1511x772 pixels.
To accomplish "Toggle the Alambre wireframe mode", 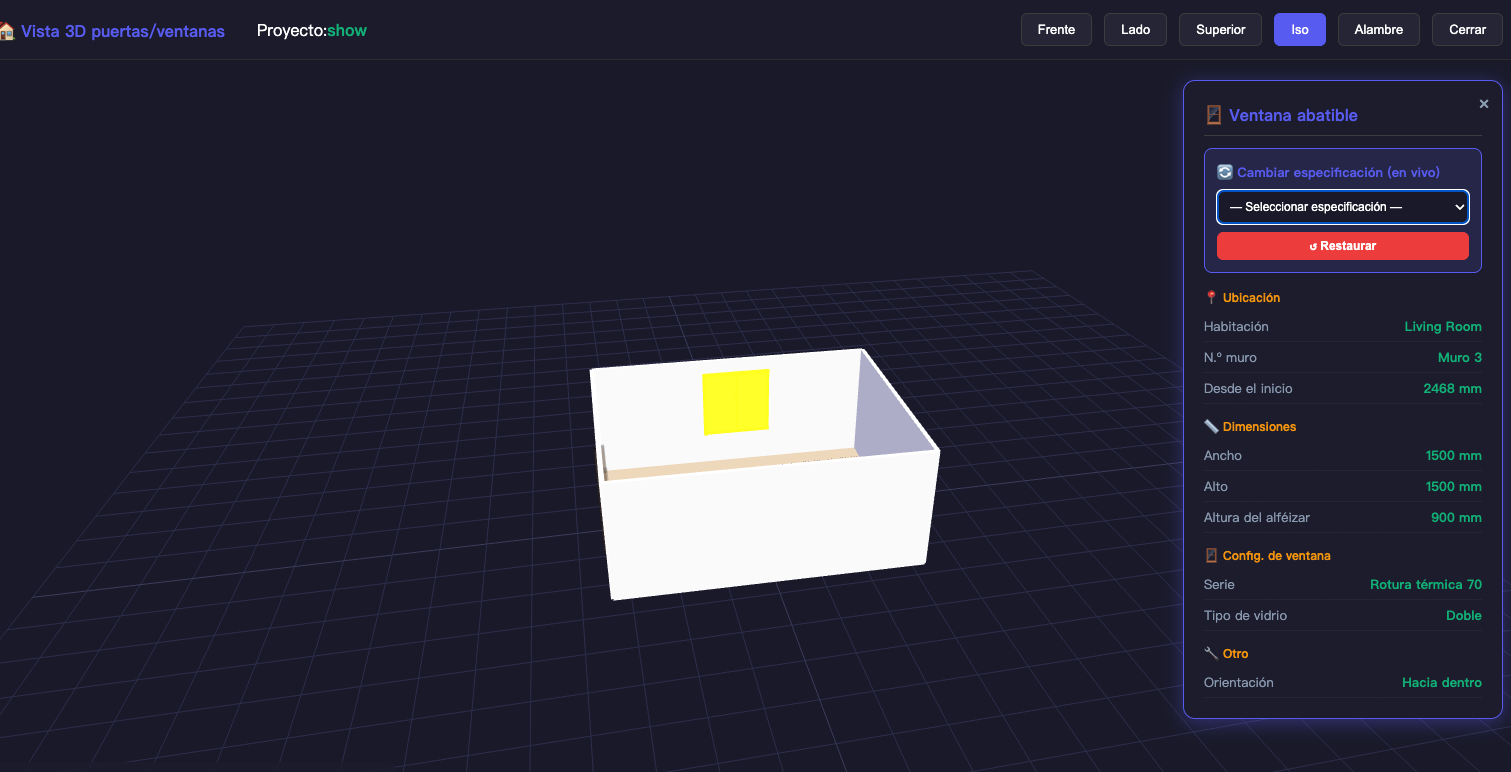I will tap(1379, 30).
